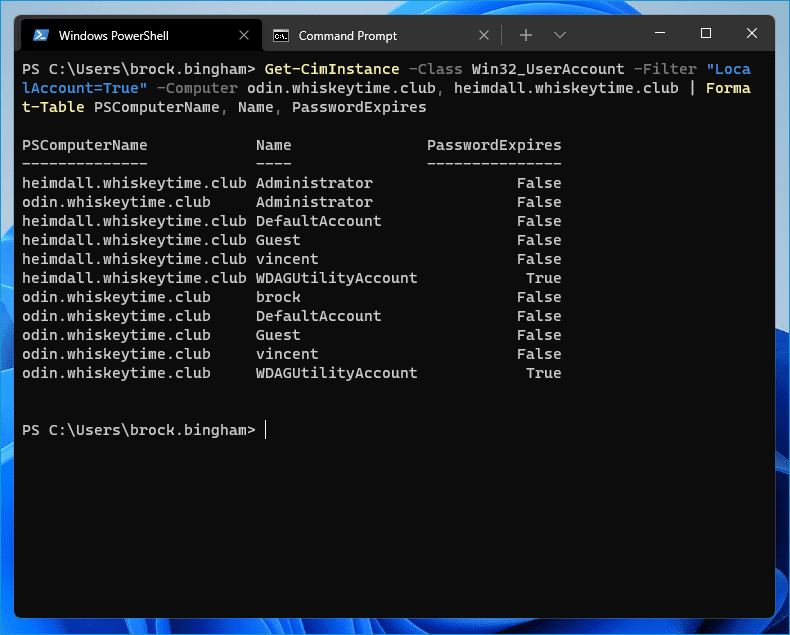Click the Command Prompt tab icon
The height and width of the screenshot is (635, 790).
tap(281, 36)
